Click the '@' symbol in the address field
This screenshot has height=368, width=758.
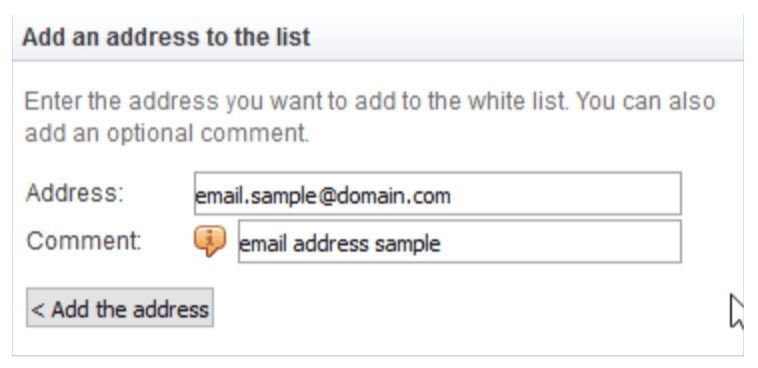(x=327, y=196)
